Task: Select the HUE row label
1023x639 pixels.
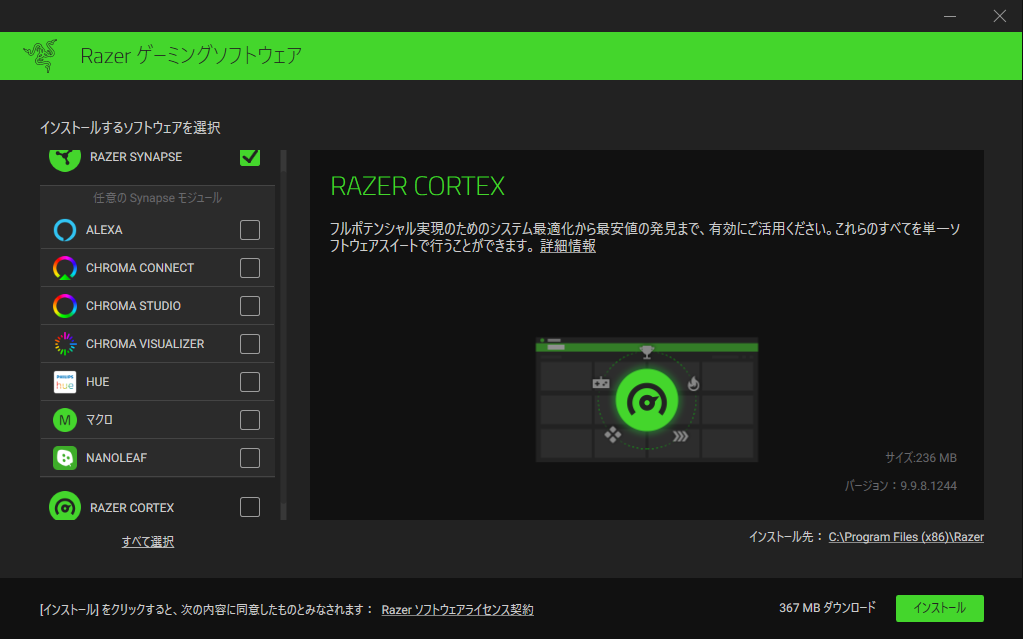Action: click(x=97, y=382)
